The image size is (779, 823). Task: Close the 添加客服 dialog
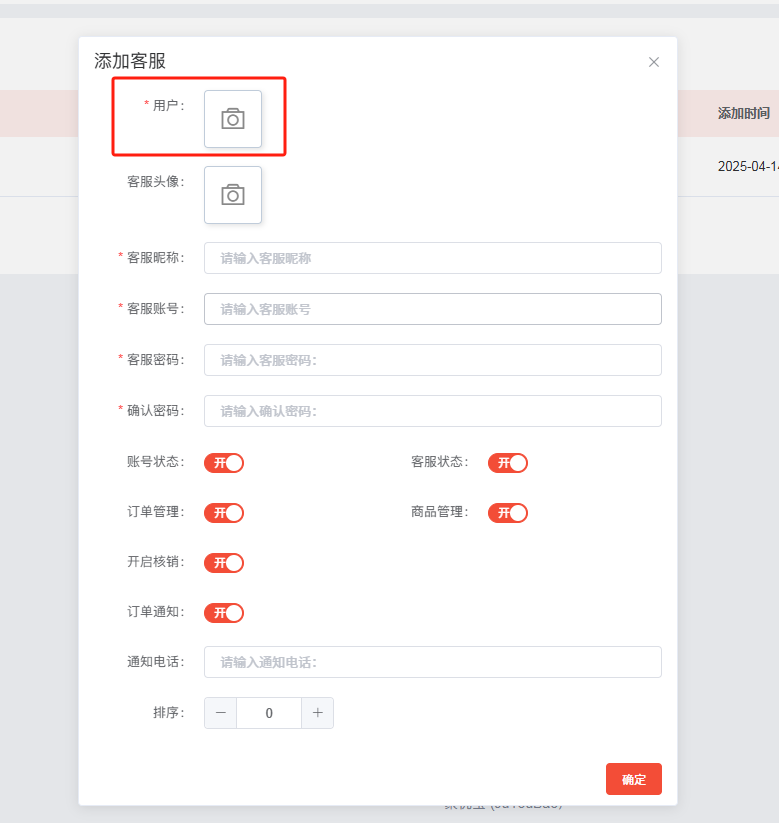[x=654, y=62]
